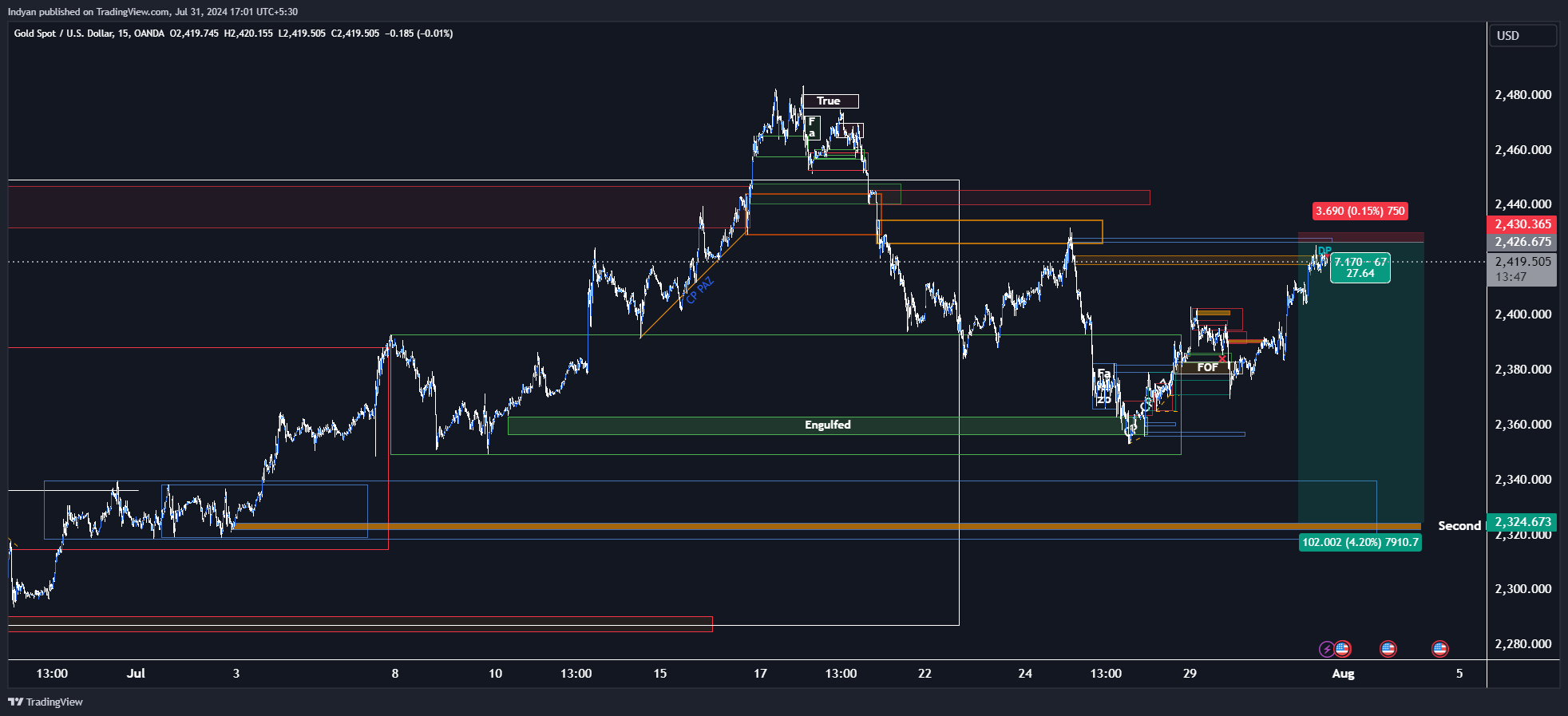Click the entry price label 2,426.675
Viewport: 1568px width, 716px height.
click(x=1522, y=242)
